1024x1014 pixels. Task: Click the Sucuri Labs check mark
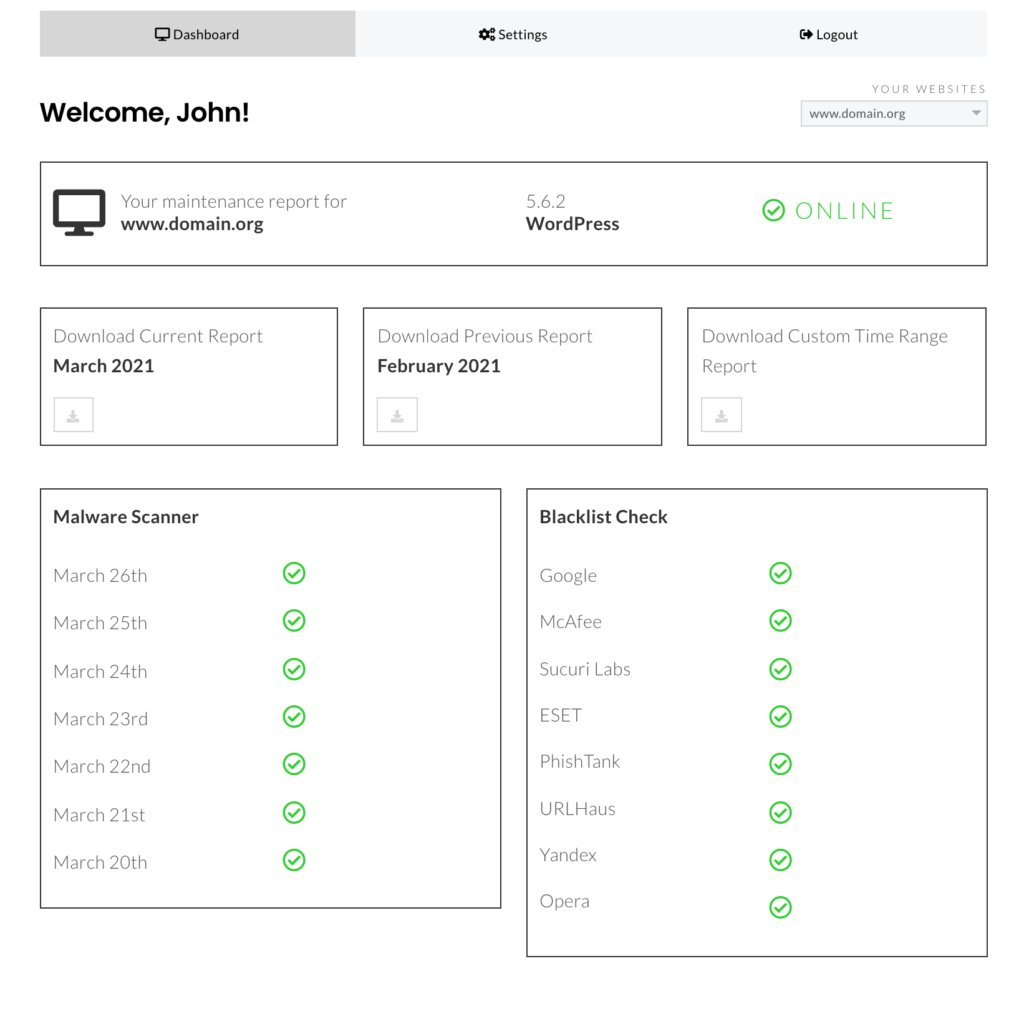(x=780, y=669)
